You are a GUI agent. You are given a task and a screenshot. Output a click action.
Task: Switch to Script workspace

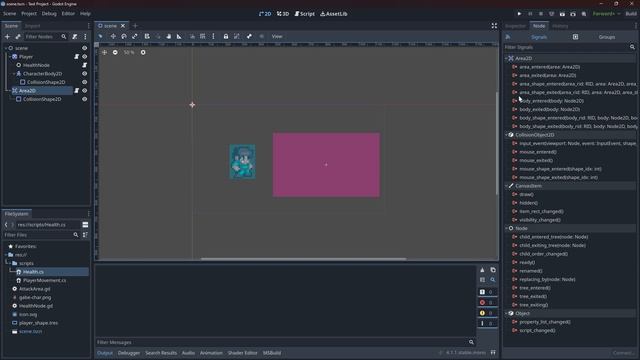coord(304,14)
